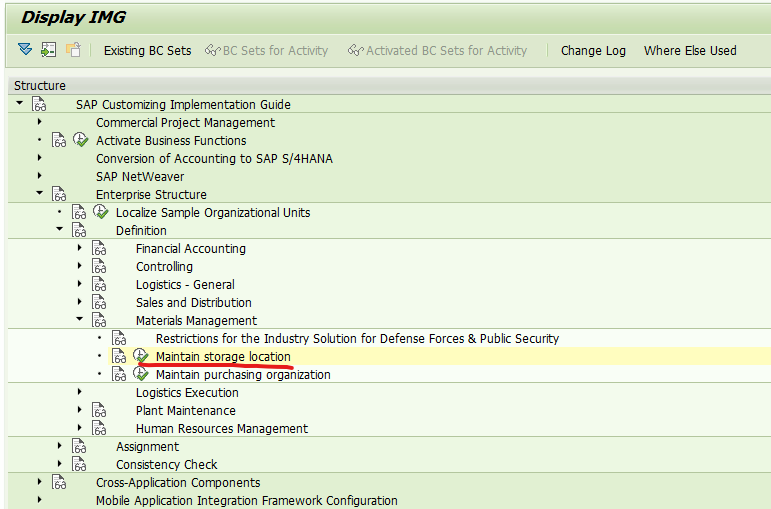The width and height of the screenshot is (771, 509).
Task: Open documentation icon for Financial Accounting
Action: [x=99, y=248]
